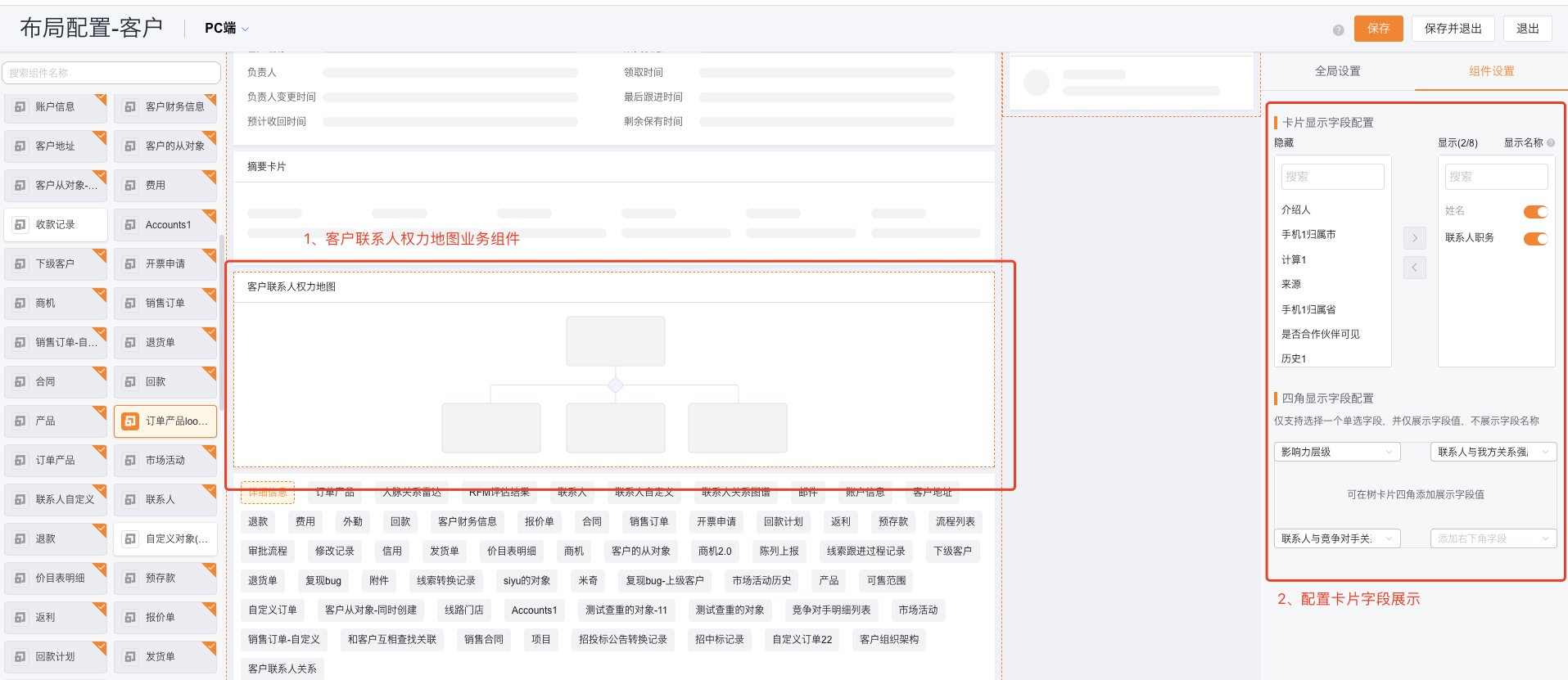The image size is (1568, 680).
Task: Click the 保存并退出 button
Action: pos(1453,29)
